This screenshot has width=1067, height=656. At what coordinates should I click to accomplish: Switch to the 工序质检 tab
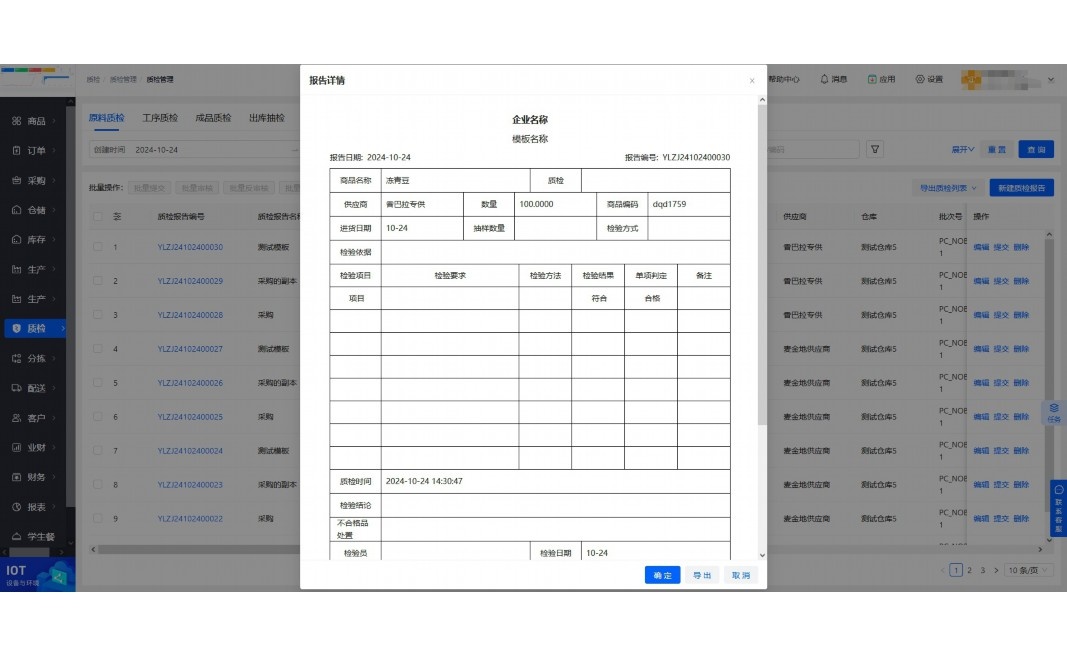pyautogui.click(x=160, y=118)
